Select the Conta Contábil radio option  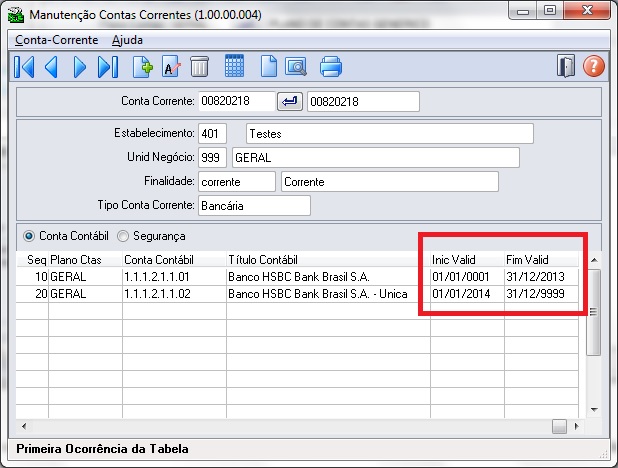66,236
